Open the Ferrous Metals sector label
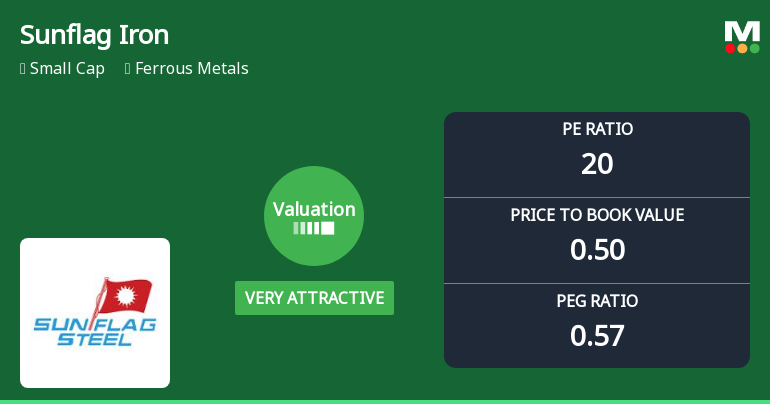The width and height of the screenshot is (770, 404). [192, 69]
